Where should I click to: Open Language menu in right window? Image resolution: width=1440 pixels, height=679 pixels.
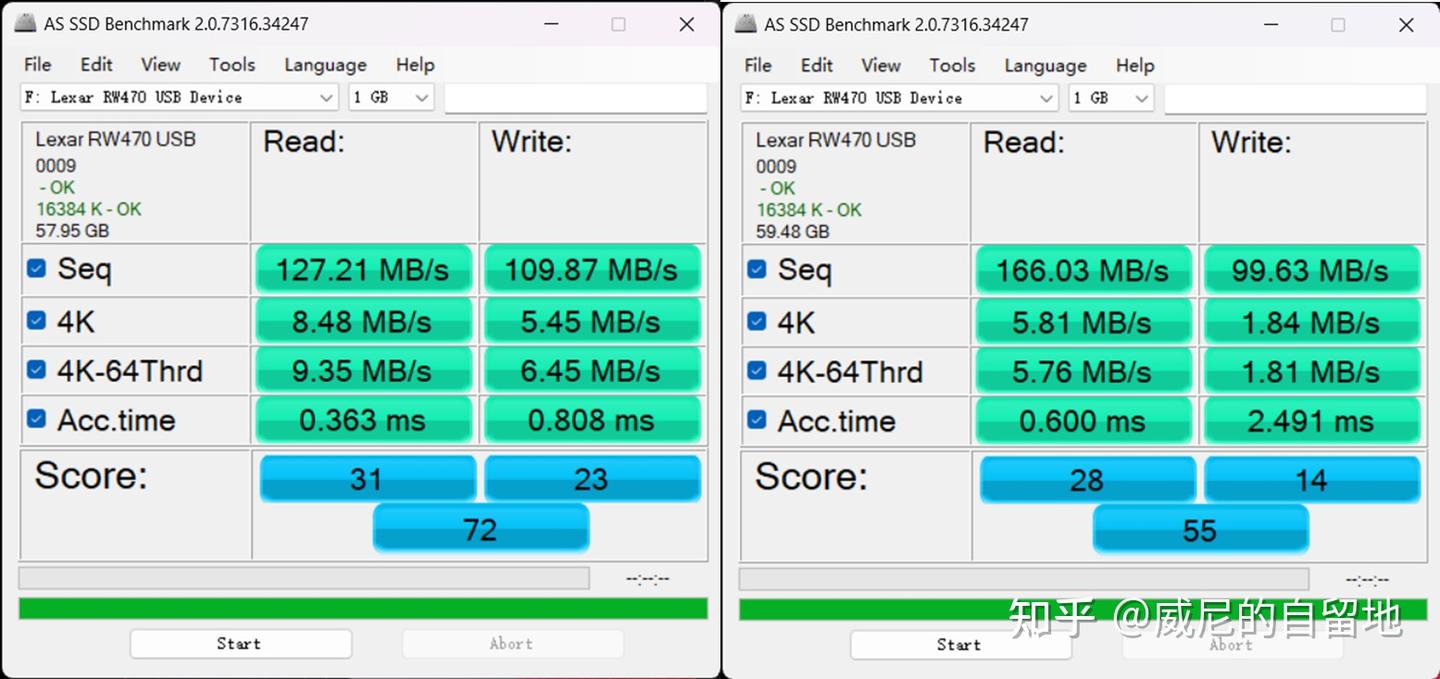point(1045,66)
